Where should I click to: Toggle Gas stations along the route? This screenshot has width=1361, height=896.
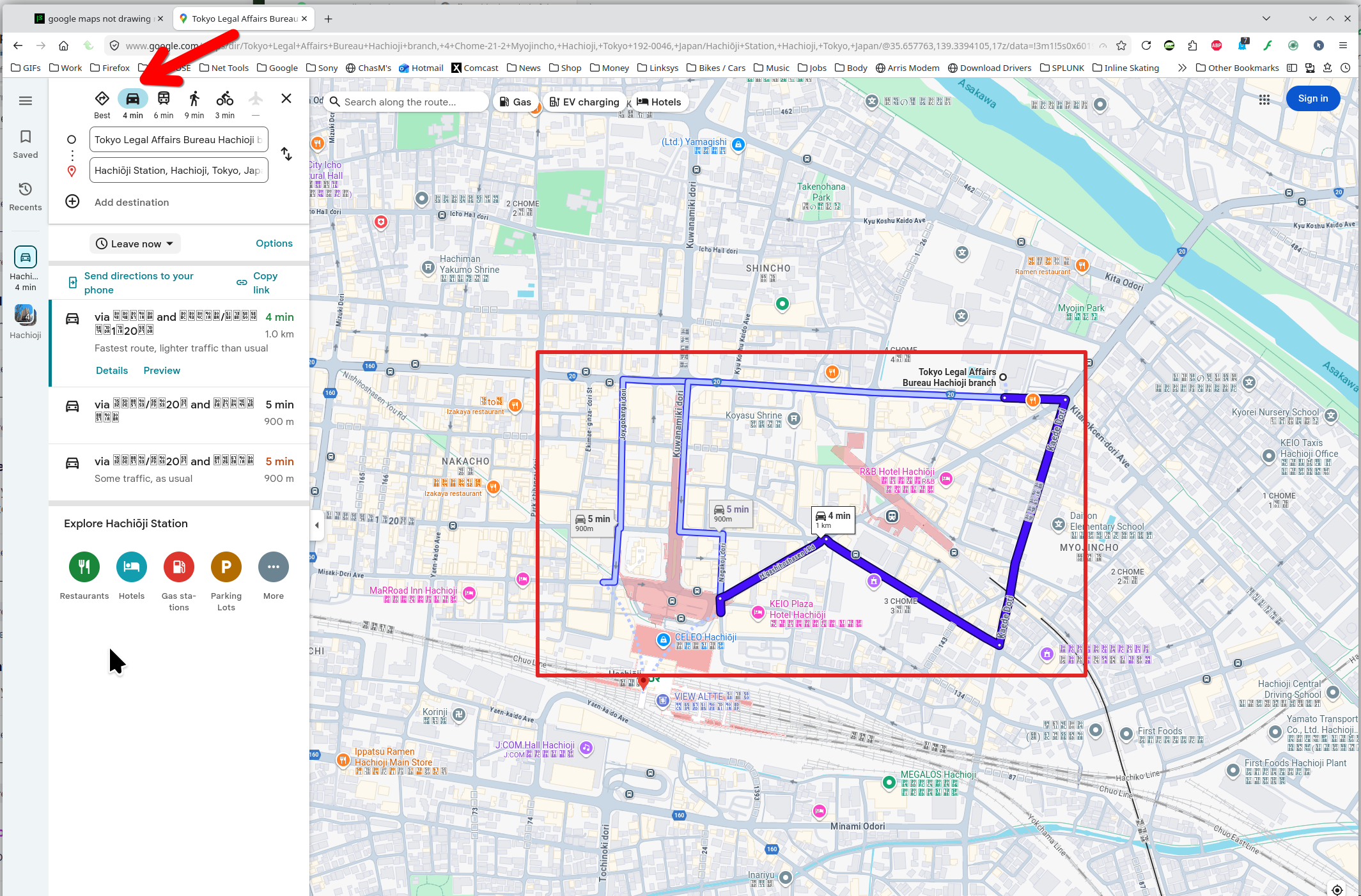coord(515,102)
